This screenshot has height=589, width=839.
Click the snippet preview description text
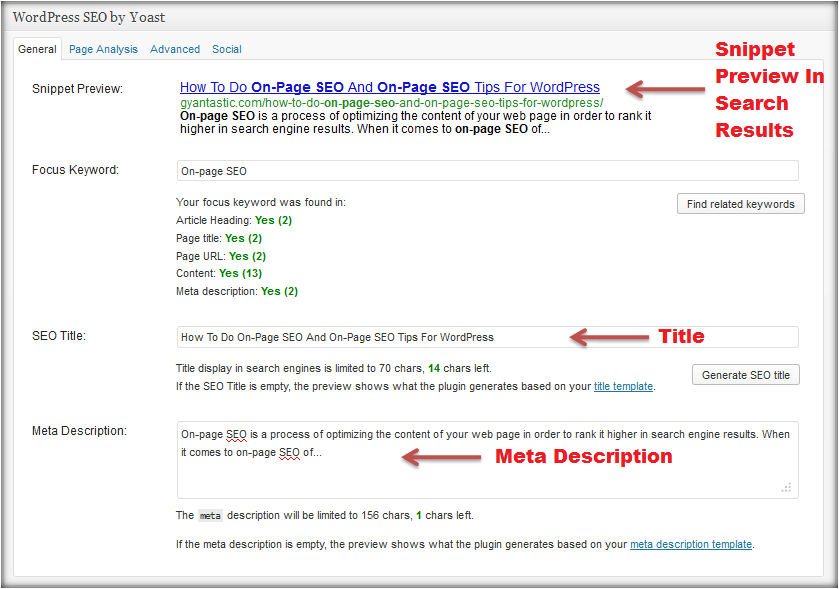click(416, 123)
